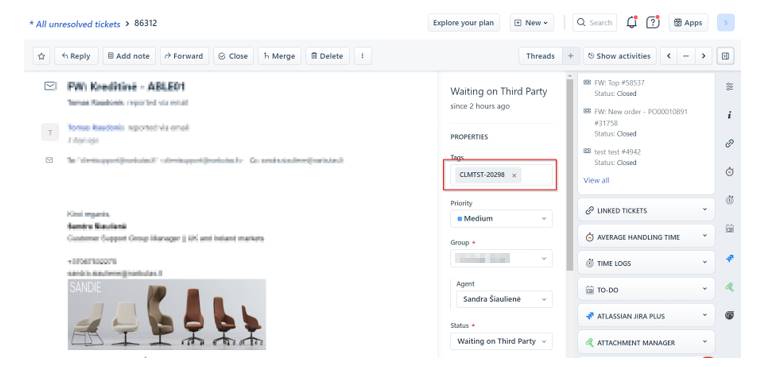Star this ticket with the star icon
Screen dimensions: 779x367
41,56
